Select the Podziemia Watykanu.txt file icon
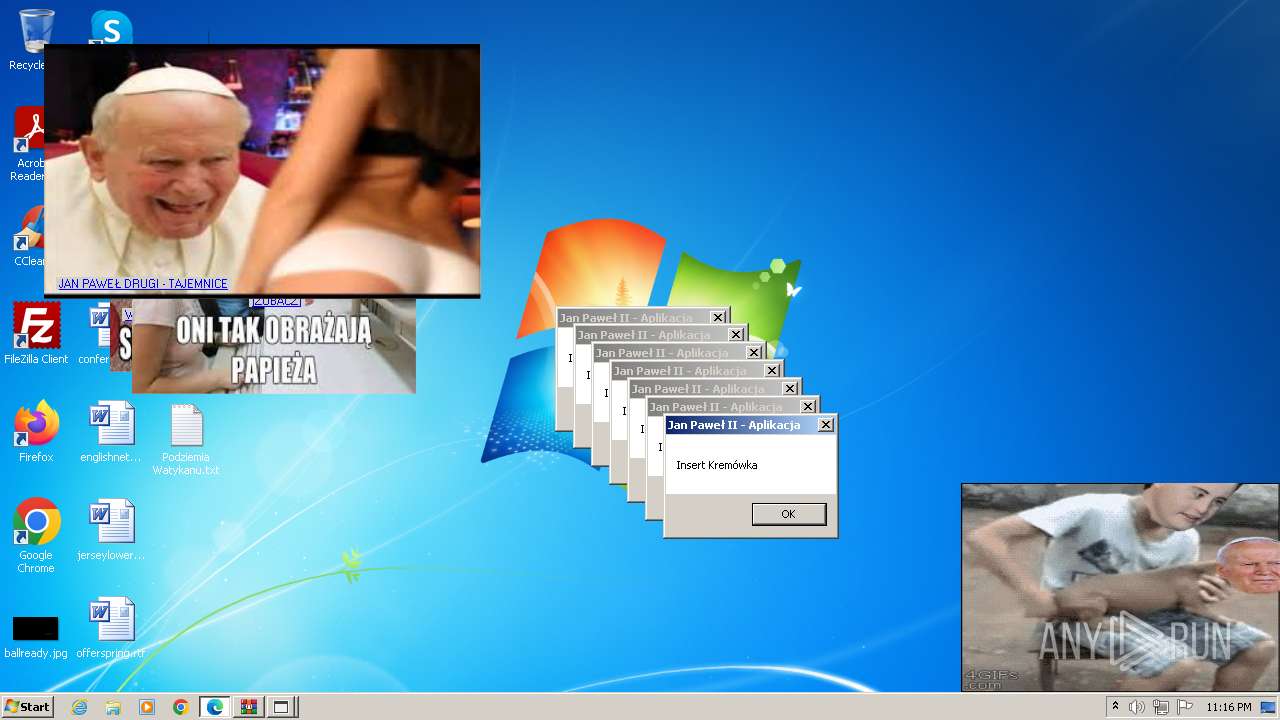The image size is (1280, 720). (x=186, y=438)
